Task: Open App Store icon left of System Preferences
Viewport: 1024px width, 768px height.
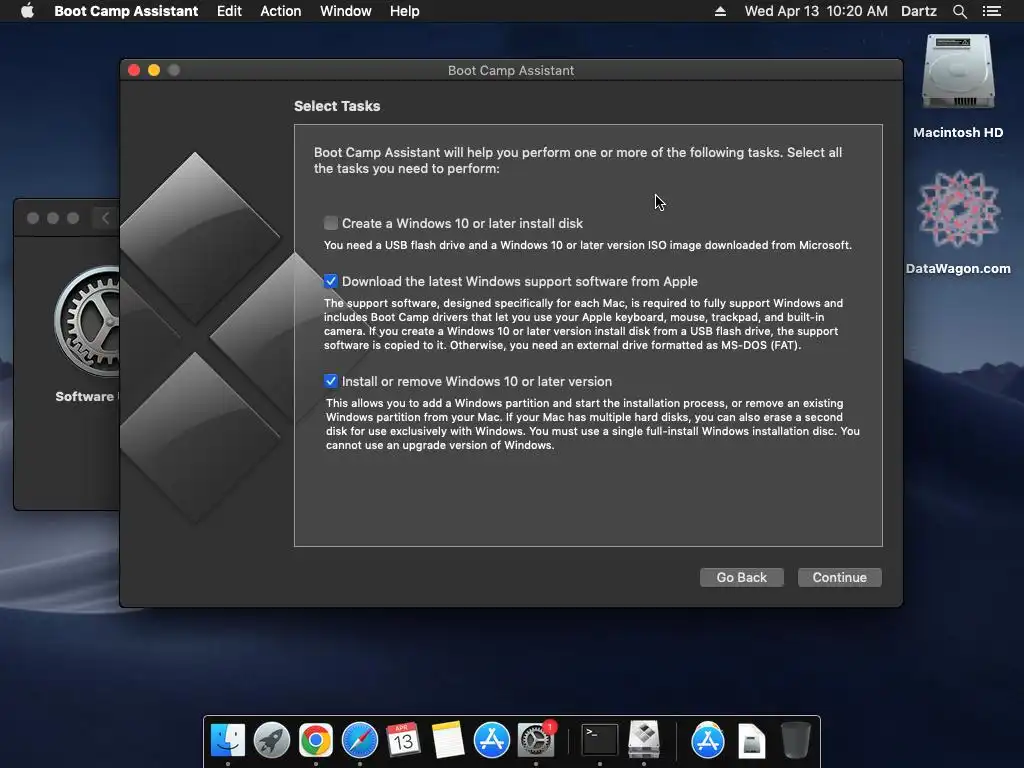Action: click(x=491, y=740)
